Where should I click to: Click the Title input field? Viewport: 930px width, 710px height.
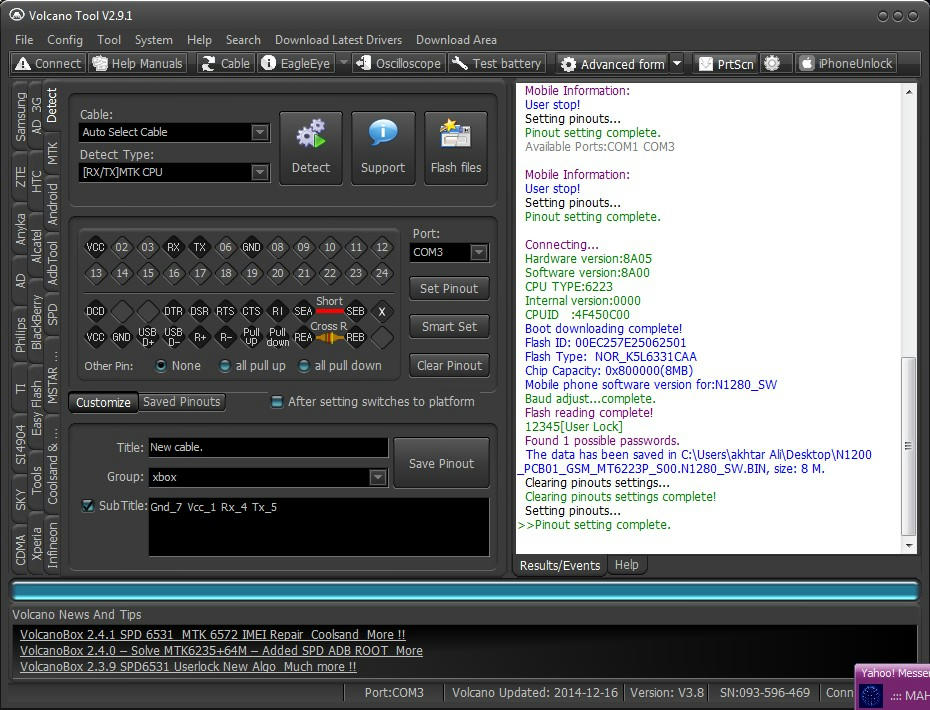pyautogui.click(x=268, y=447)
